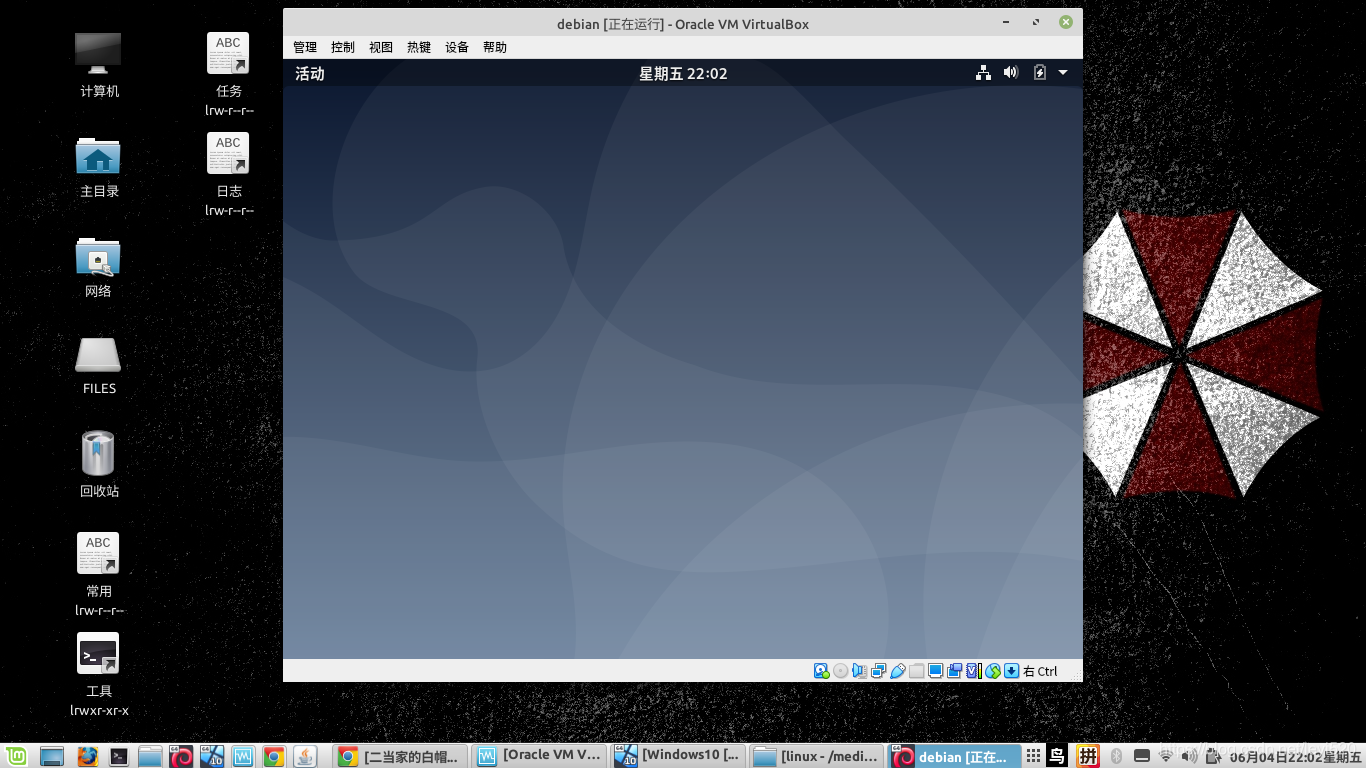Click the audio indicator in VM status bar
This screenshot has height=768, width=1366.
(x=860, y=671)
